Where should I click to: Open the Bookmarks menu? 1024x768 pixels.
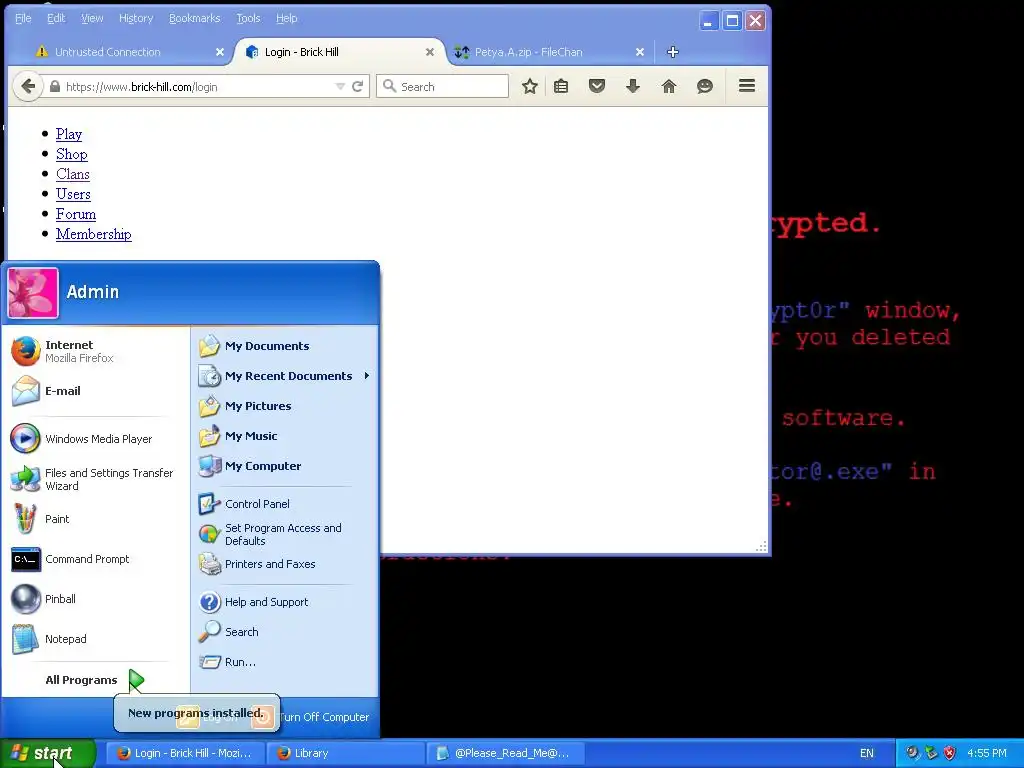195,18
